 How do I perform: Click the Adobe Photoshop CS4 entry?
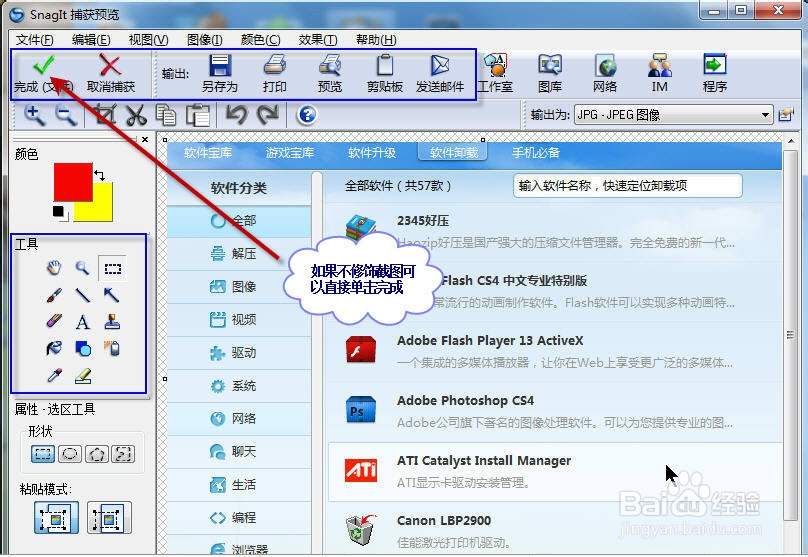pos(555,412)
